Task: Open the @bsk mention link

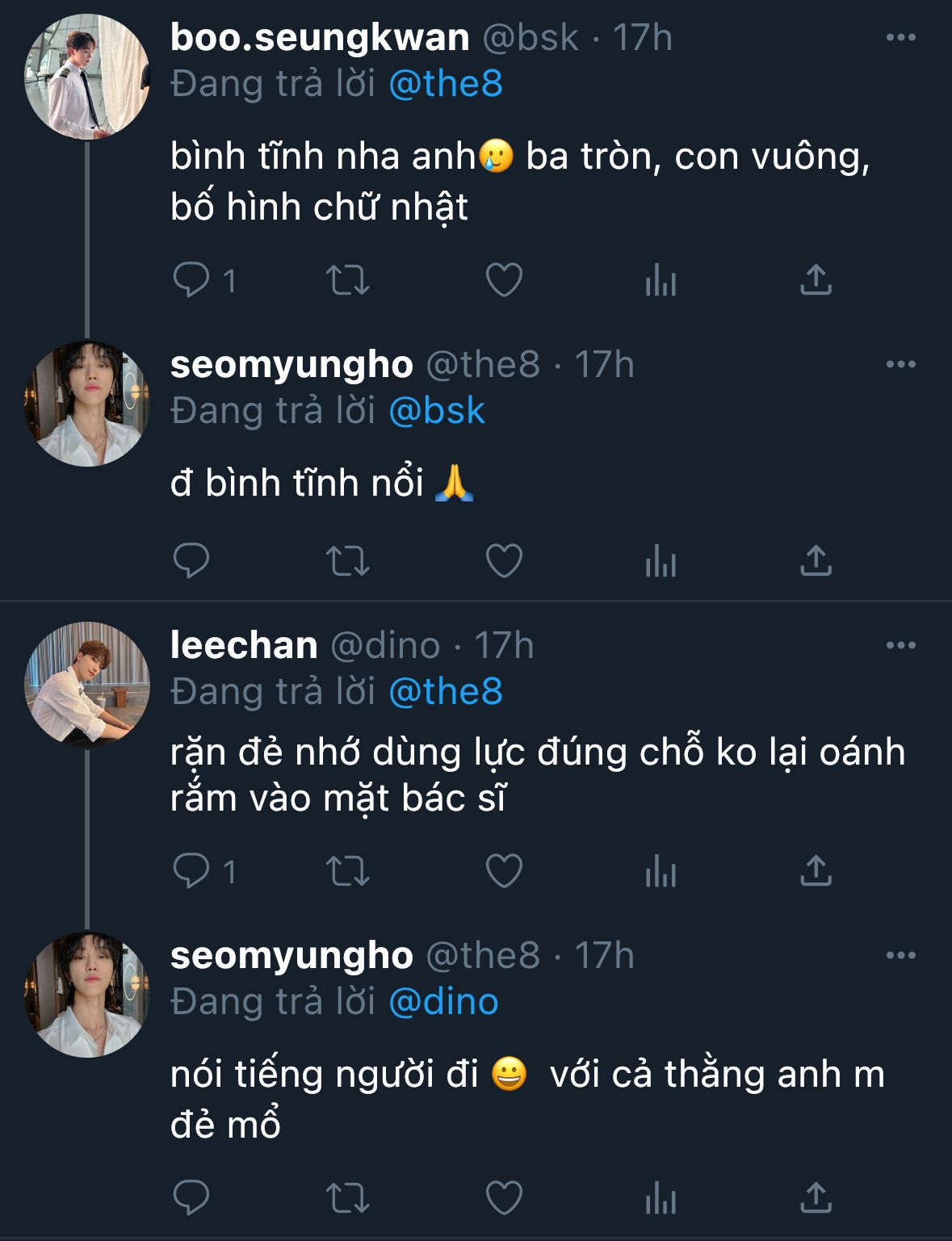Action: 437,411
